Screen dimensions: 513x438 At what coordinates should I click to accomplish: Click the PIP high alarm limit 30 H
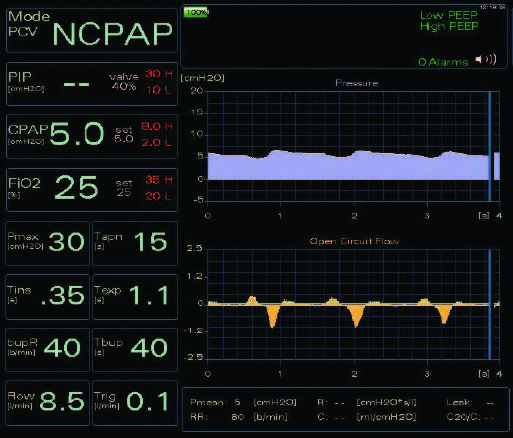point(158,74)
